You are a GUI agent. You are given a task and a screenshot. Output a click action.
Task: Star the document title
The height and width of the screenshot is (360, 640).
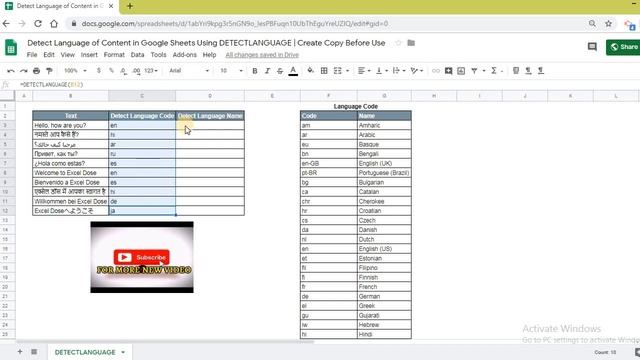(398, 43)
